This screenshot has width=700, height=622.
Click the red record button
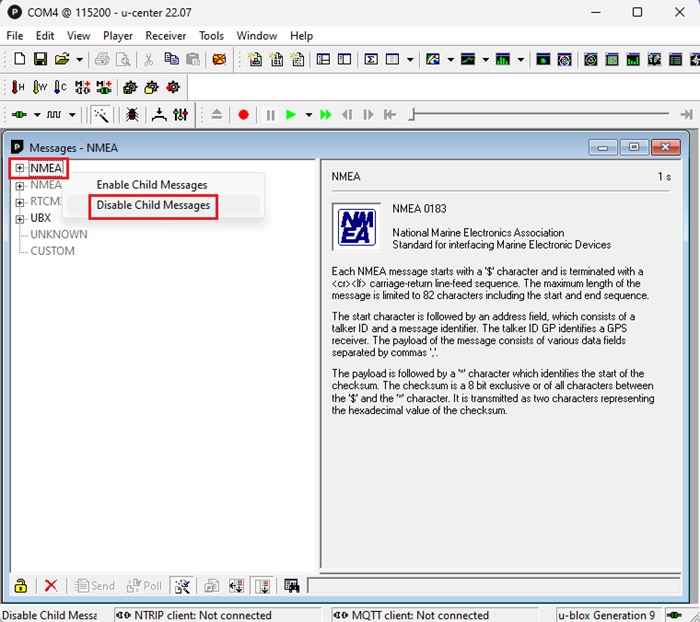243,115
